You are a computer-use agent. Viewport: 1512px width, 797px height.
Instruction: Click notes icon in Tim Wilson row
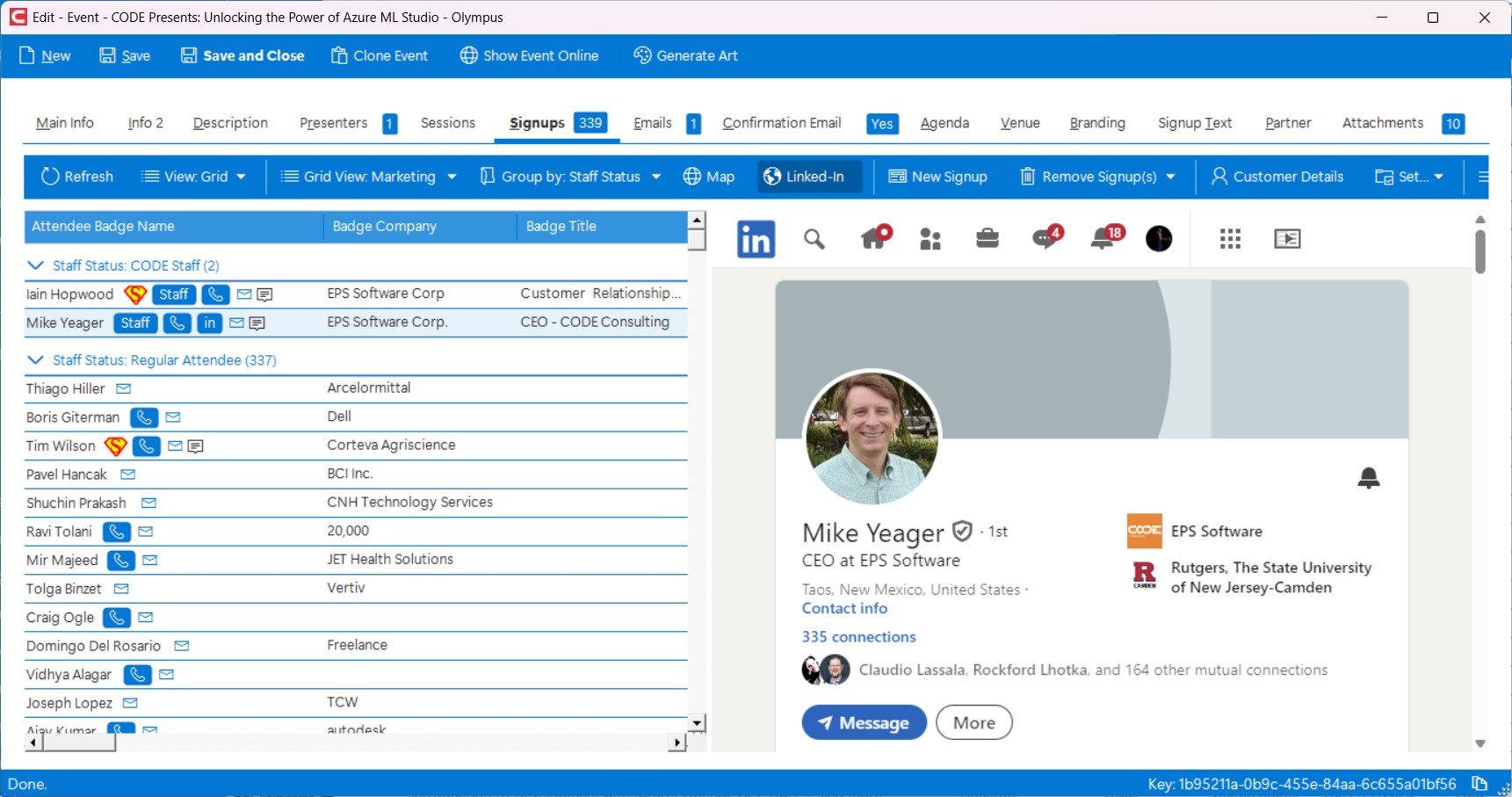(196, 446)
